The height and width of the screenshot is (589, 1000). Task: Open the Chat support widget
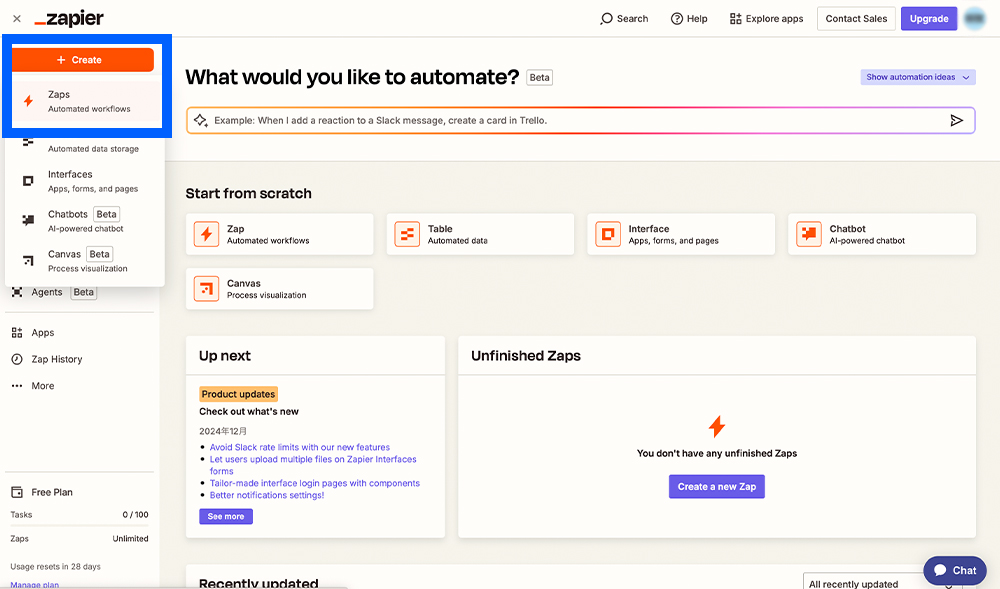(x=955, y=571)
